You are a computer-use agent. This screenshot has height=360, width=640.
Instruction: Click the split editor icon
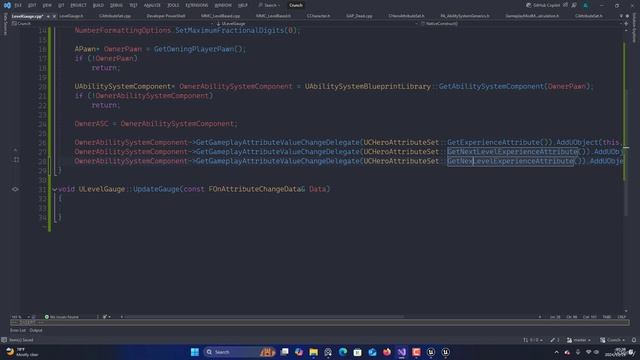[x=626, y=24]
